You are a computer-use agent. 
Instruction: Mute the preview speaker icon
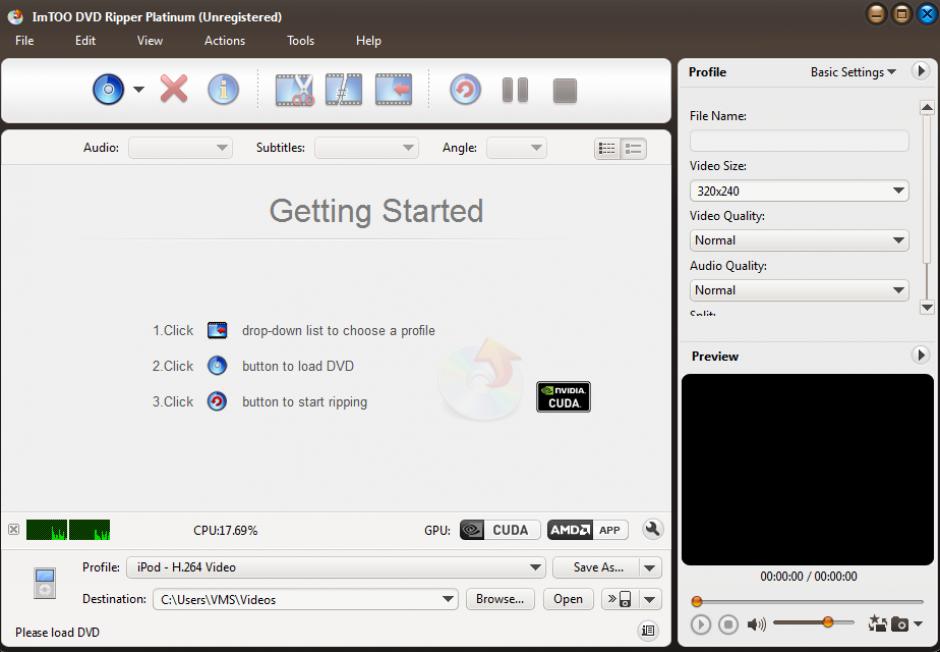point(756,624)
